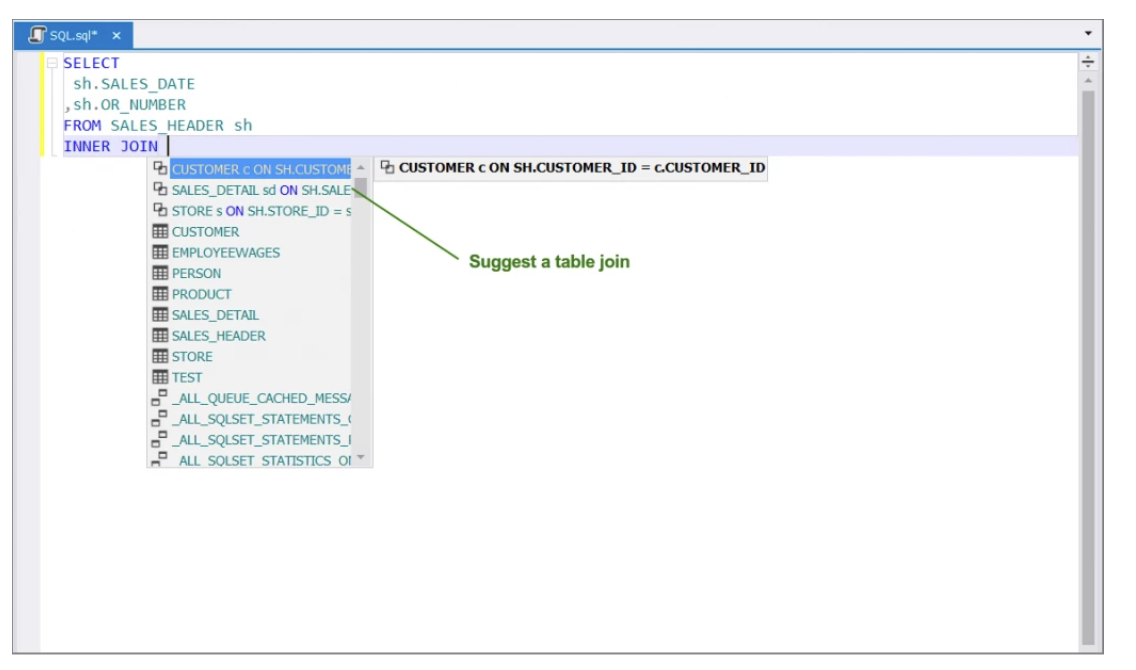Click the SQL script file icon on tab
This screenshot has height=670, width=1136.
(36, 35)
